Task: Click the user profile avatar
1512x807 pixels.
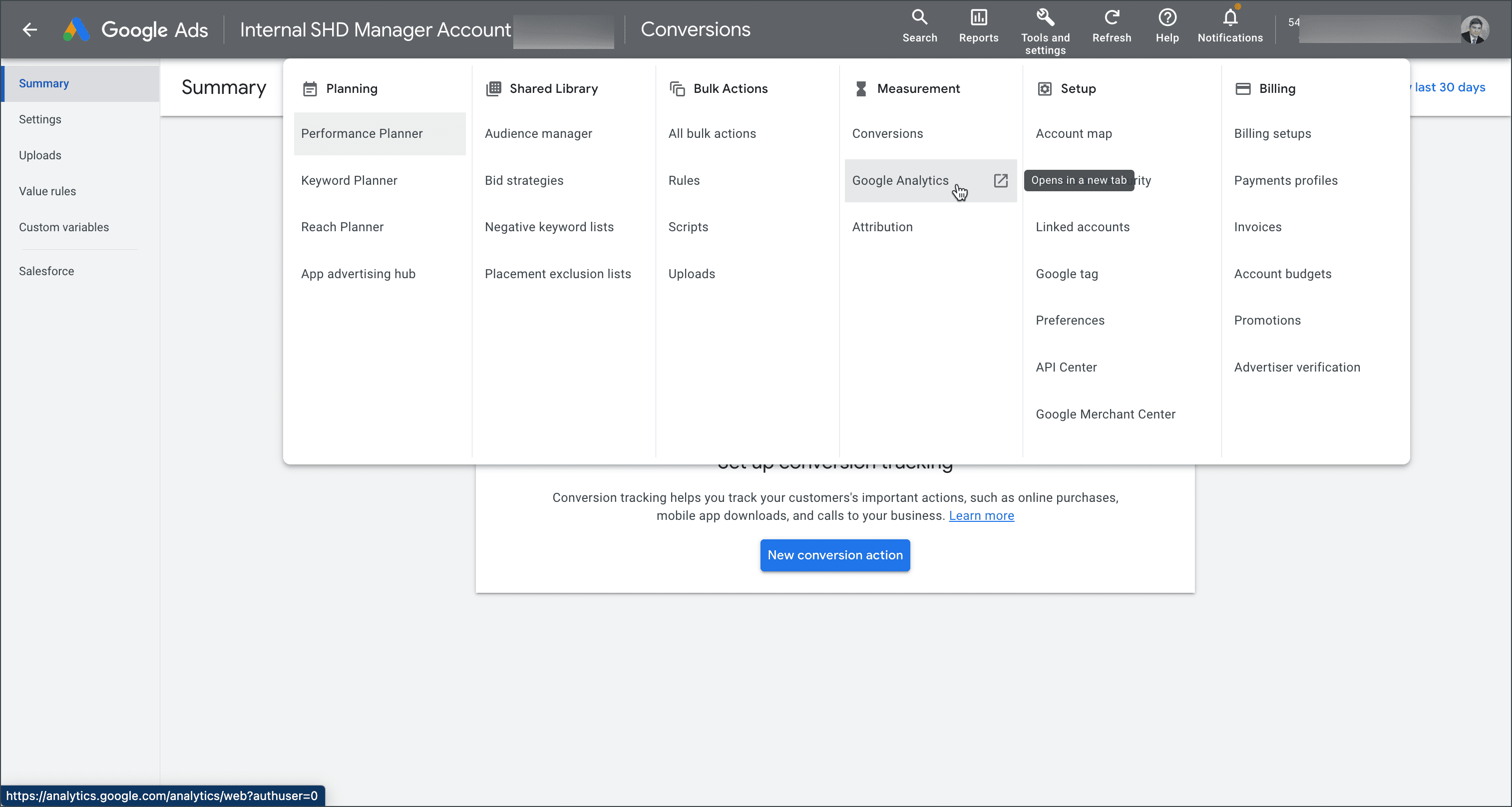Action: click(1474, 29)
